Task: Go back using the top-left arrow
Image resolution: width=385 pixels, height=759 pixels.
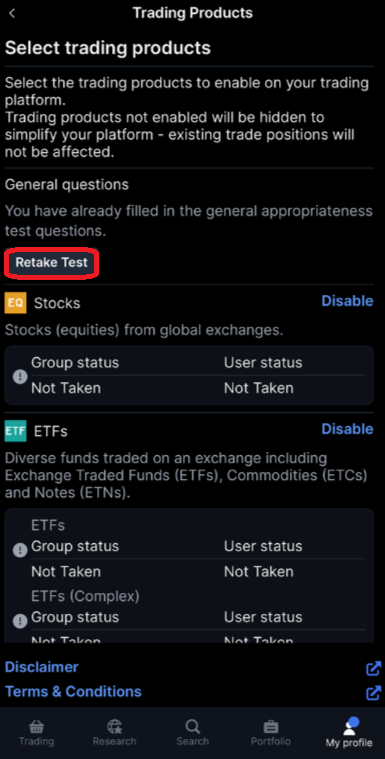Action: [12, 13]
